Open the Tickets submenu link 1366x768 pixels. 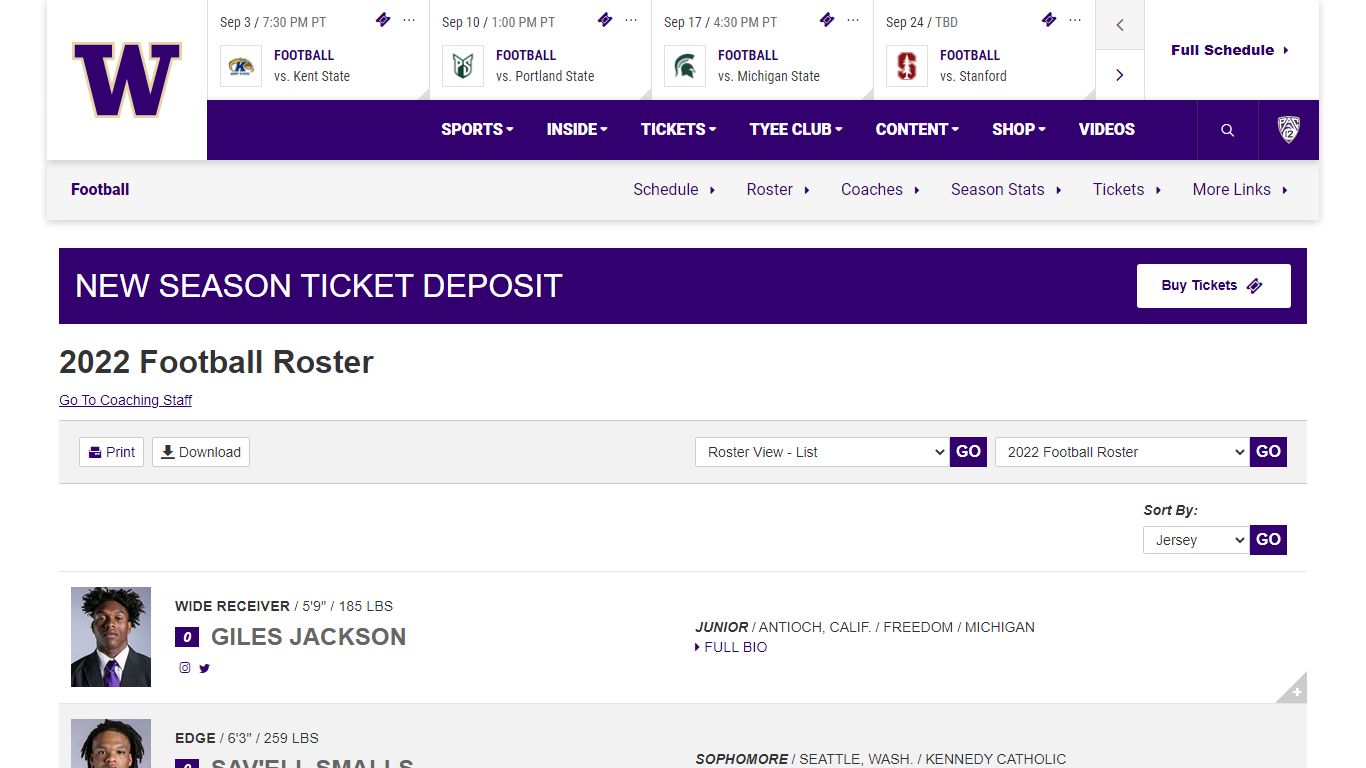(x=1127, y=189)
